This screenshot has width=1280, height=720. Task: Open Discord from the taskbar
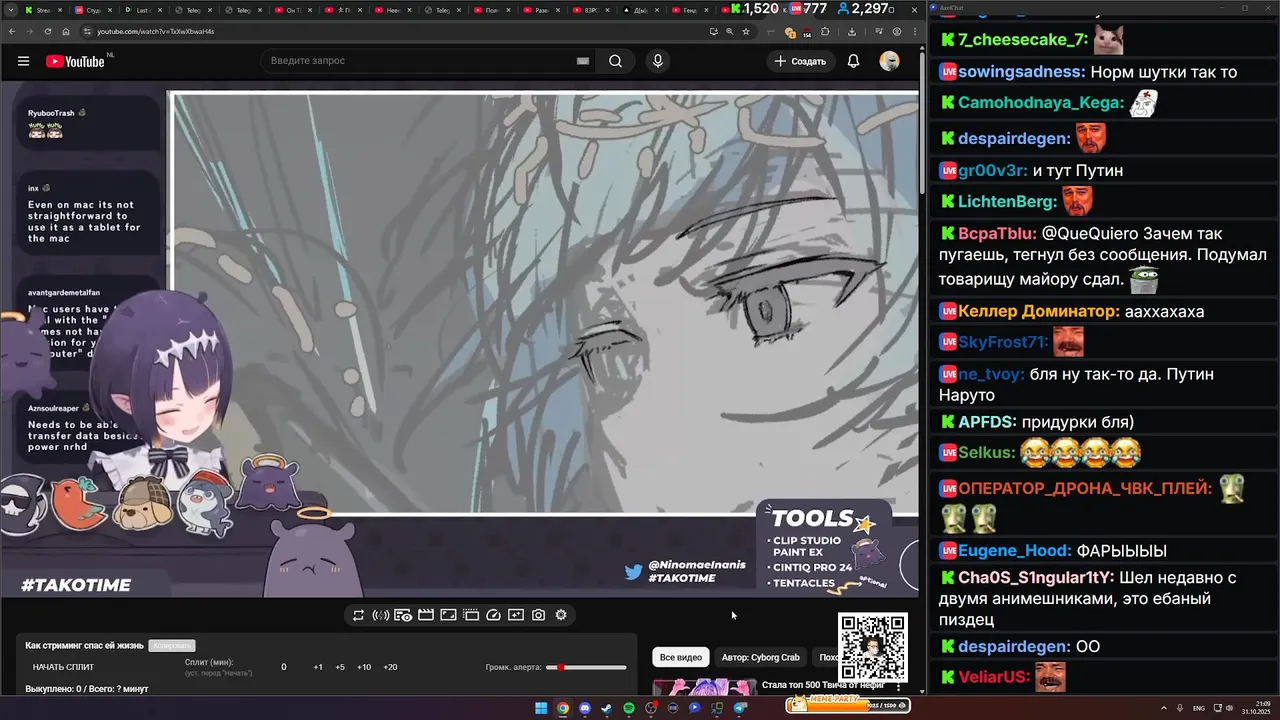[585, 708]
